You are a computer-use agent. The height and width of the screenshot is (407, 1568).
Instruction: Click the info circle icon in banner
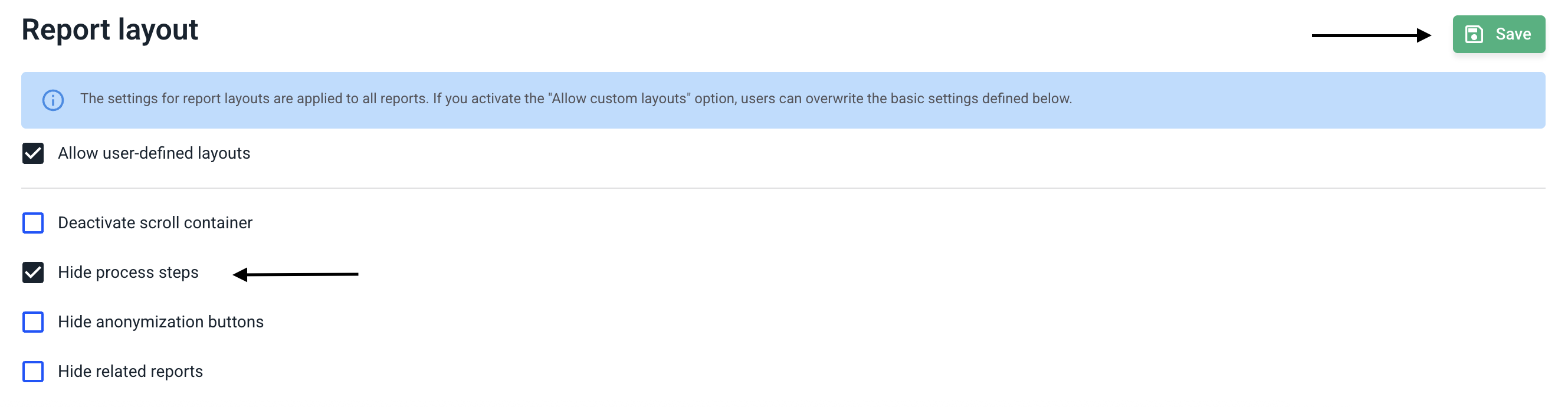coord(53,100)
